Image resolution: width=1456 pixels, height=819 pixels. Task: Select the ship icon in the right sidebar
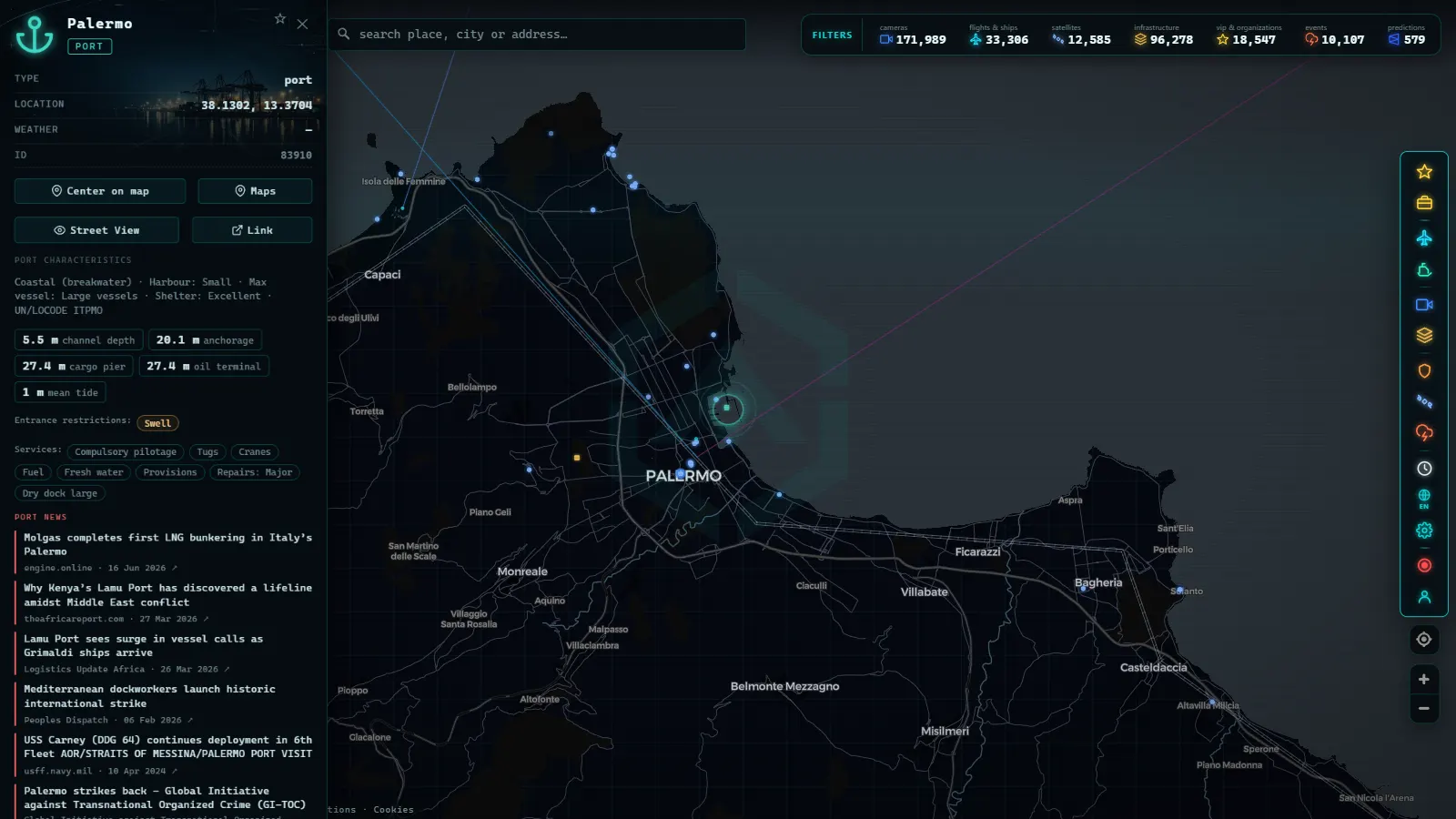pos(1424,270)
